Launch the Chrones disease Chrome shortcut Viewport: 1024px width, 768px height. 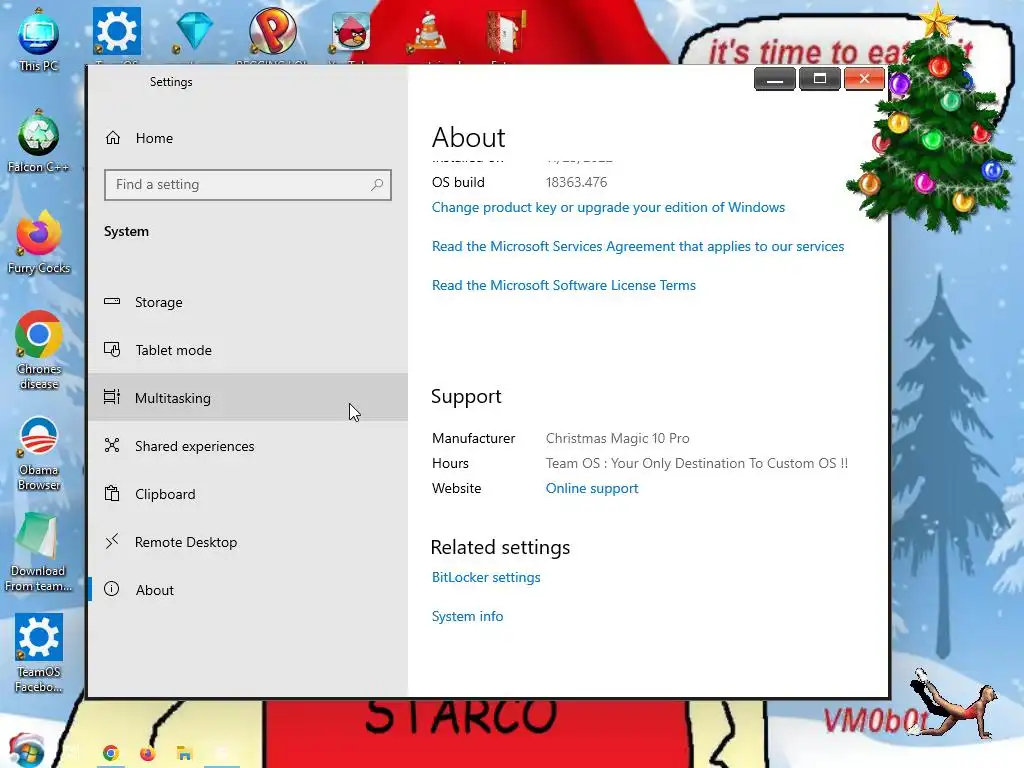(39, 351)
